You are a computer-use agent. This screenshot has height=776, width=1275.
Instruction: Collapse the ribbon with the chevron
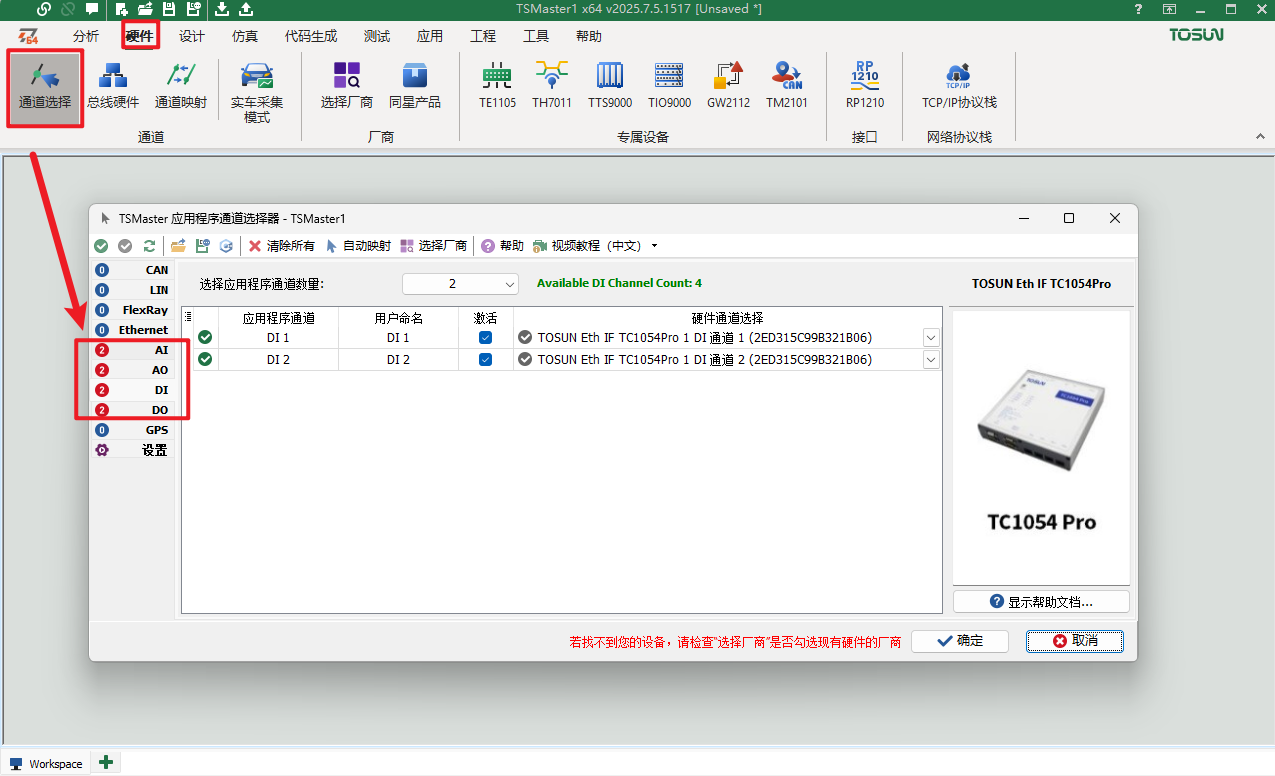1260,136
